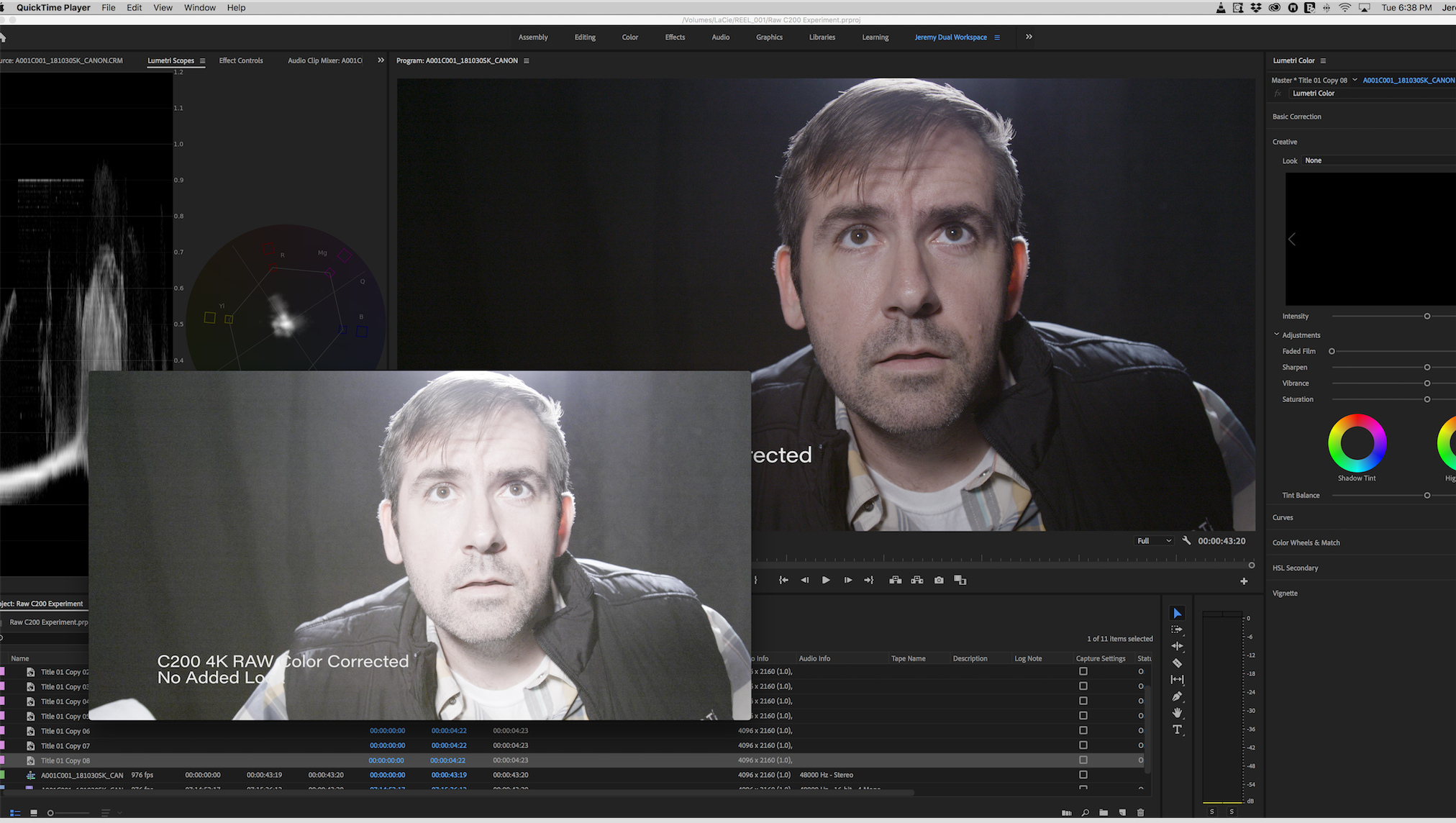The width and height of the screenshot is (1456, 823).
Task: Step forward one frame
Action: tap(847, 580)
